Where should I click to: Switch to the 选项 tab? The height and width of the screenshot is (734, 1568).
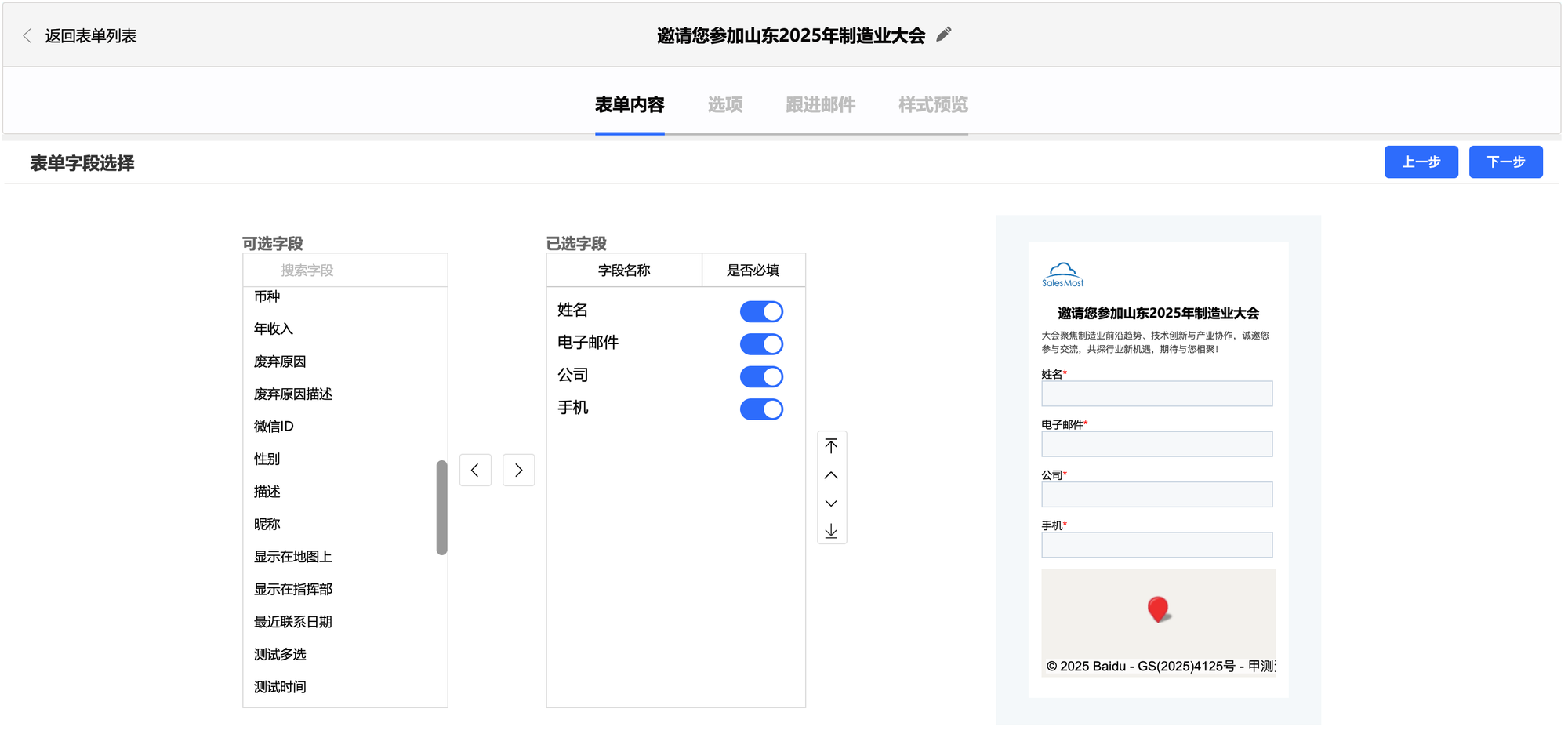pyautogui.click(x=724, y=105)
